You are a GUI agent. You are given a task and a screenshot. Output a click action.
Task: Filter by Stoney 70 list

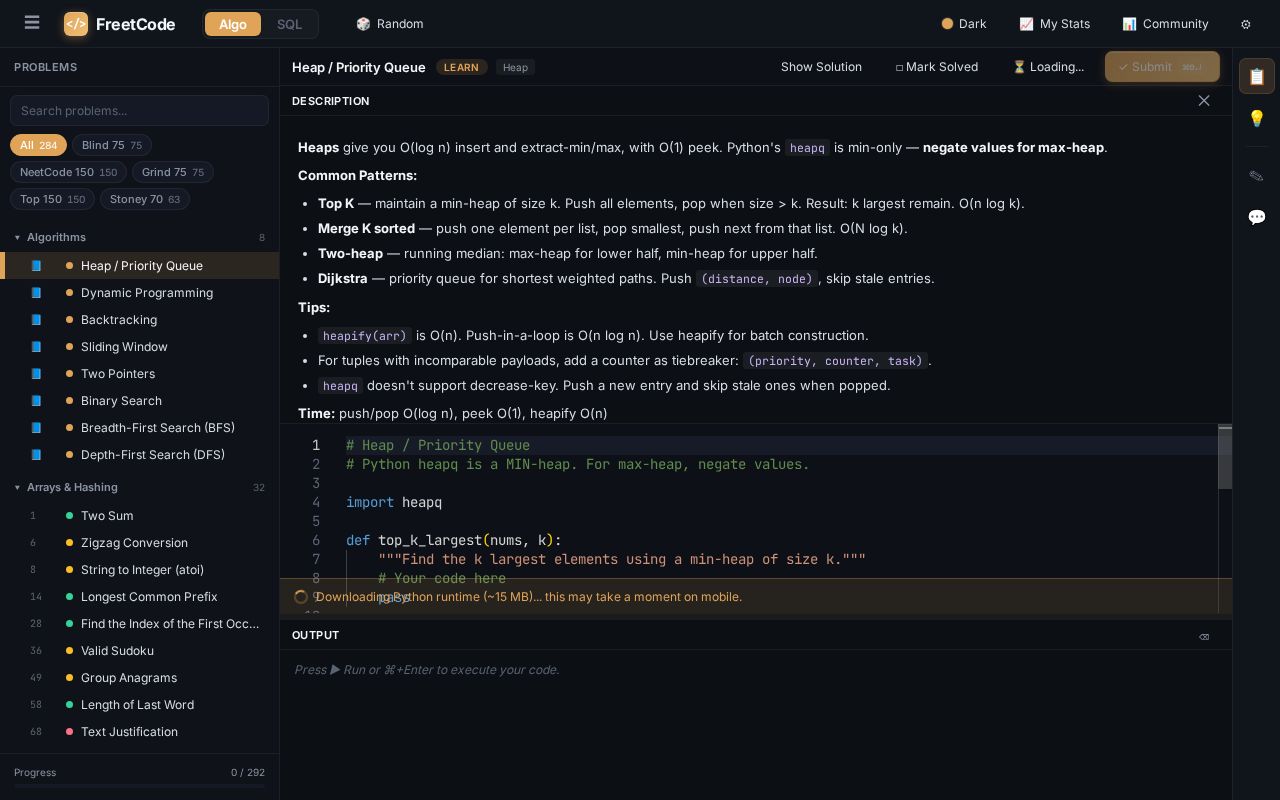[145, 199]
